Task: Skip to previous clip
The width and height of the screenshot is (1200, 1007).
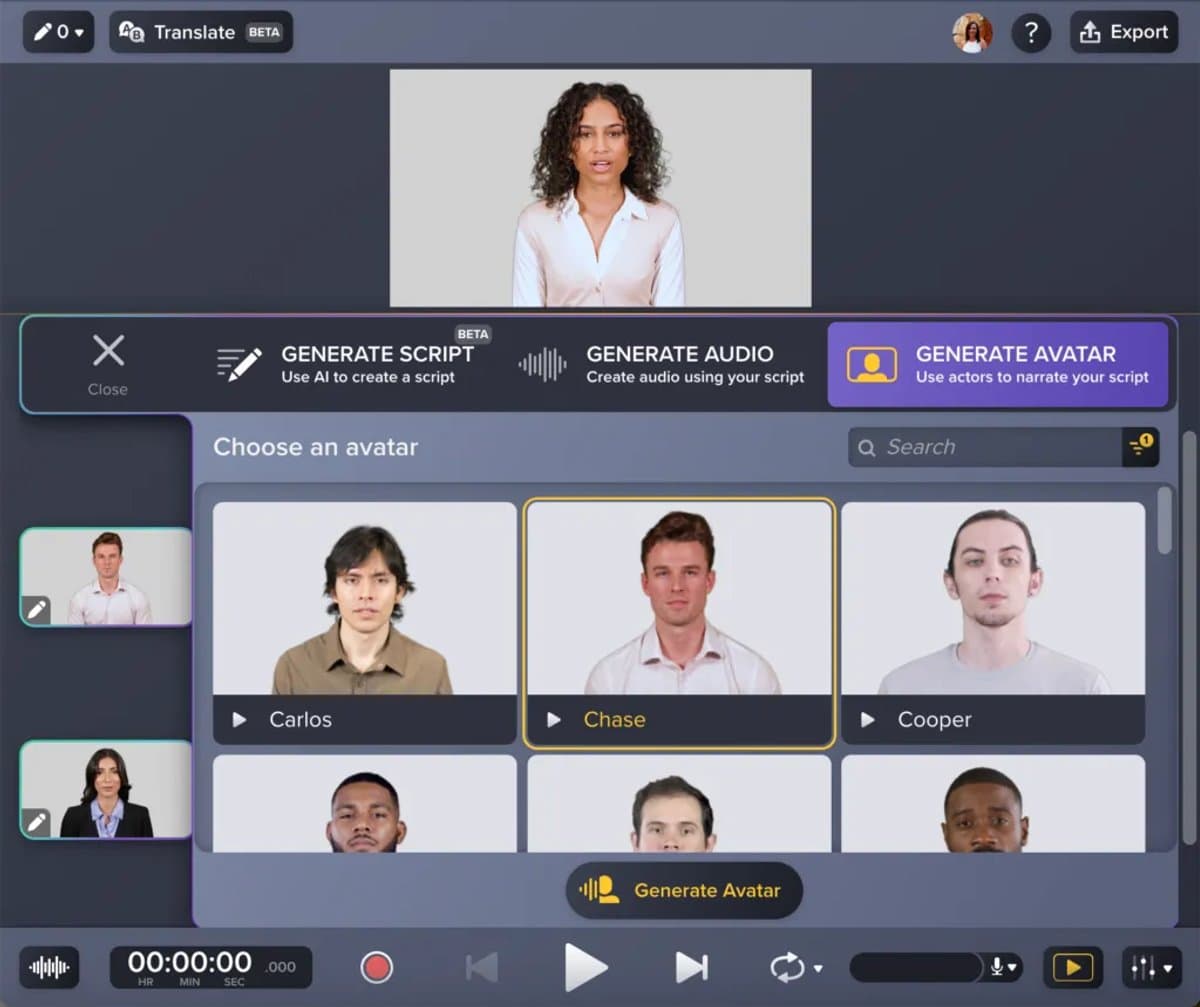Action: (482, 967)
